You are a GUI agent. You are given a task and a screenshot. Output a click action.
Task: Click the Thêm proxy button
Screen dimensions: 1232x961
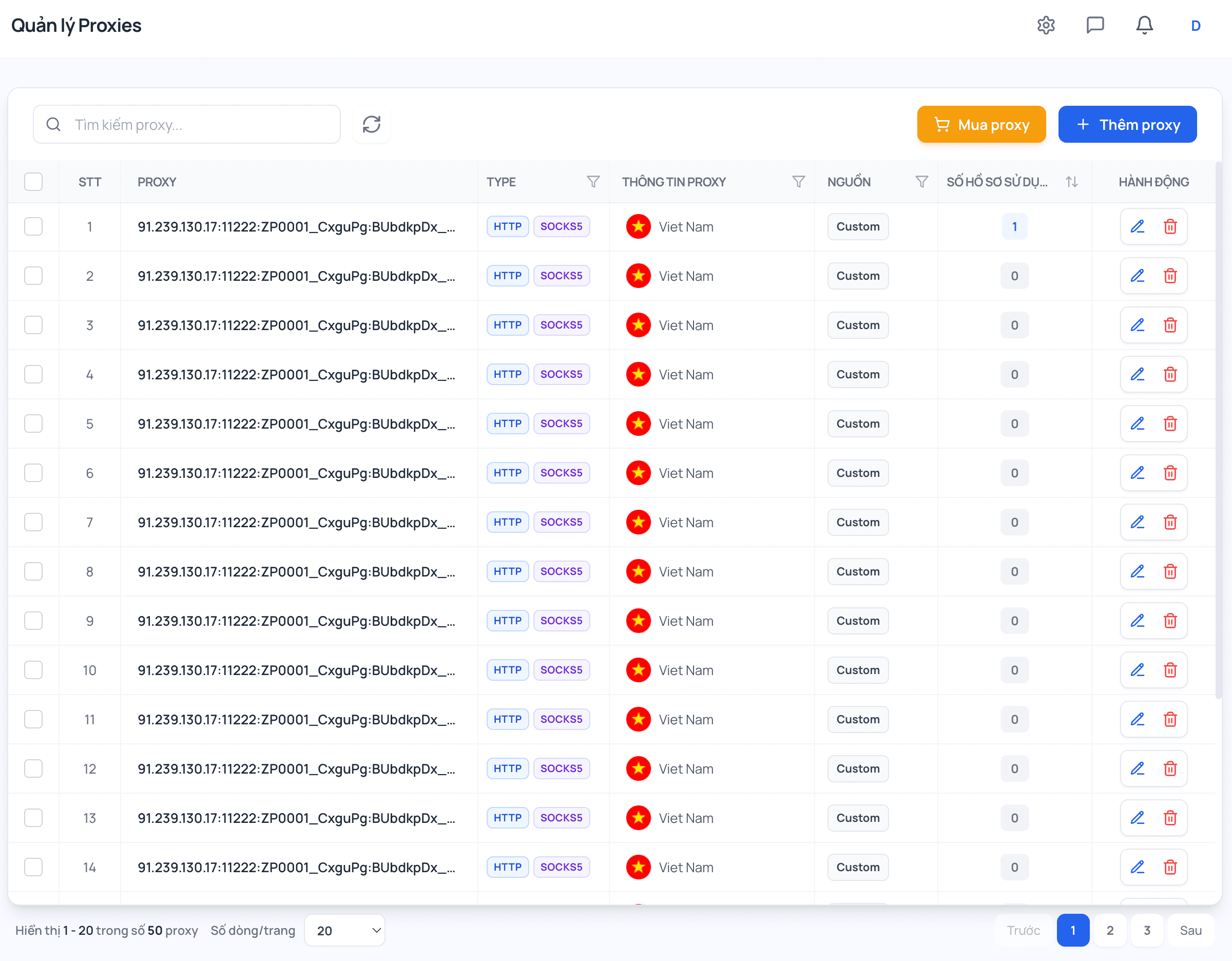(1127, 124)
